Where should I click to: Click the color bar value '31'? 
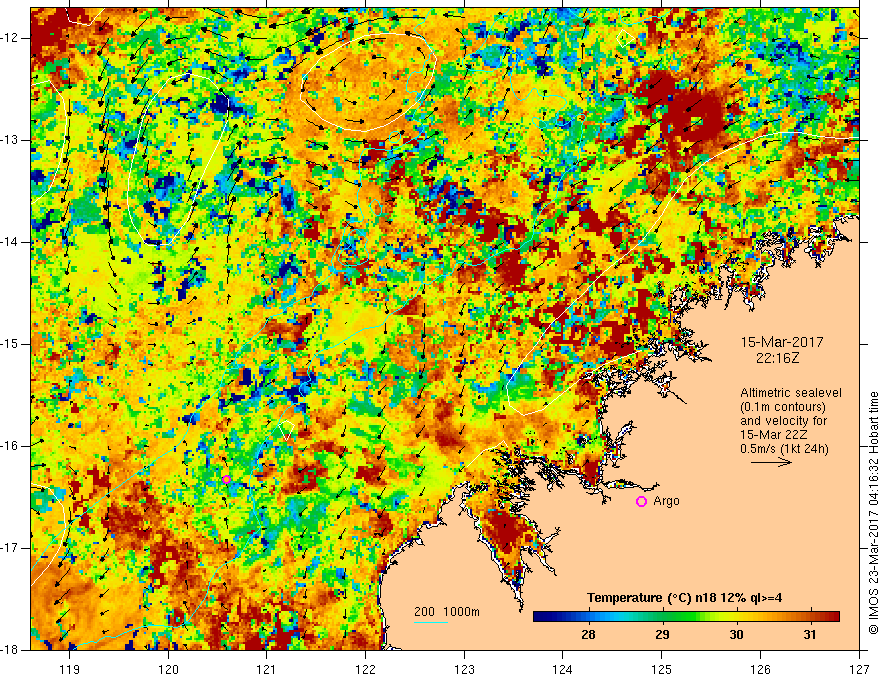click(x=810, y=635)
